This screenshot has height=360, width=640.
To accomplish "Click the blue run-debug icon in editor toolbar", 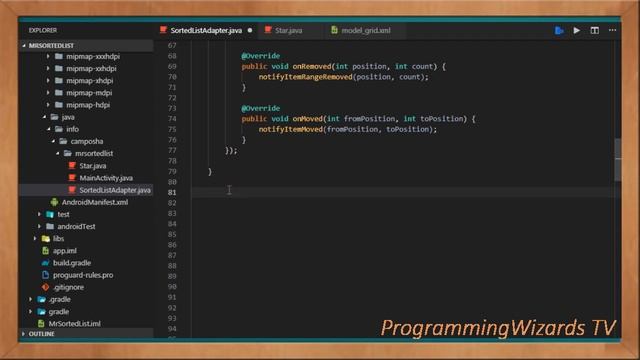I will pyautogui.click(x=559, y=30).
